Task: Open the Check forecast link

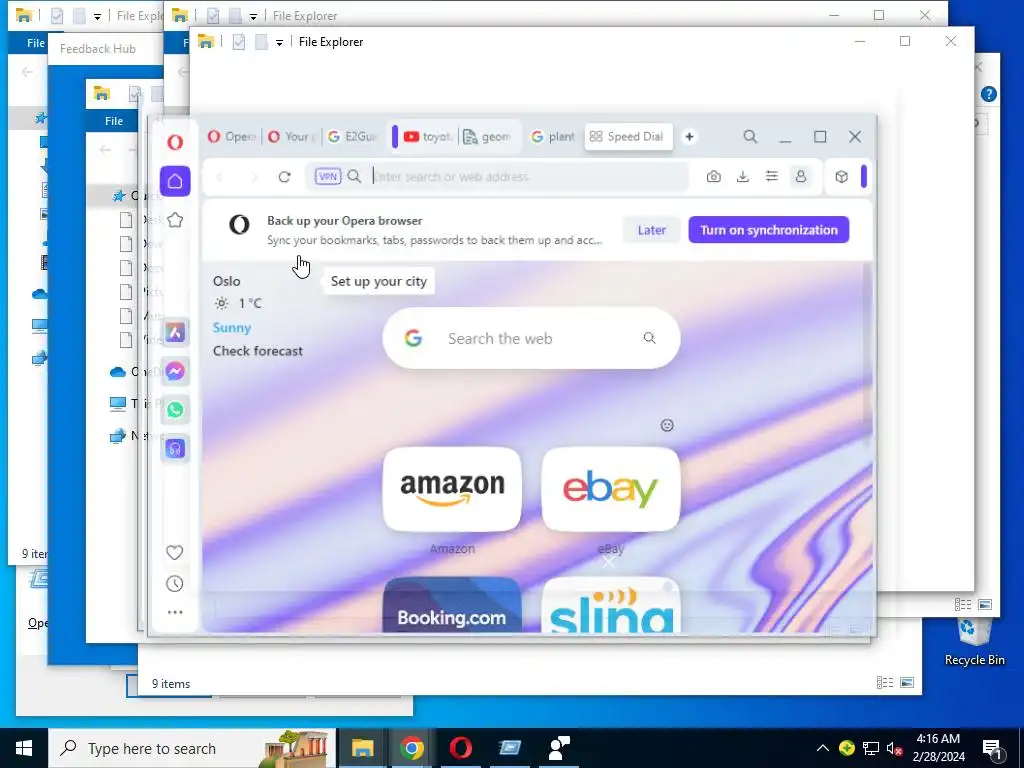Action: 258,351
